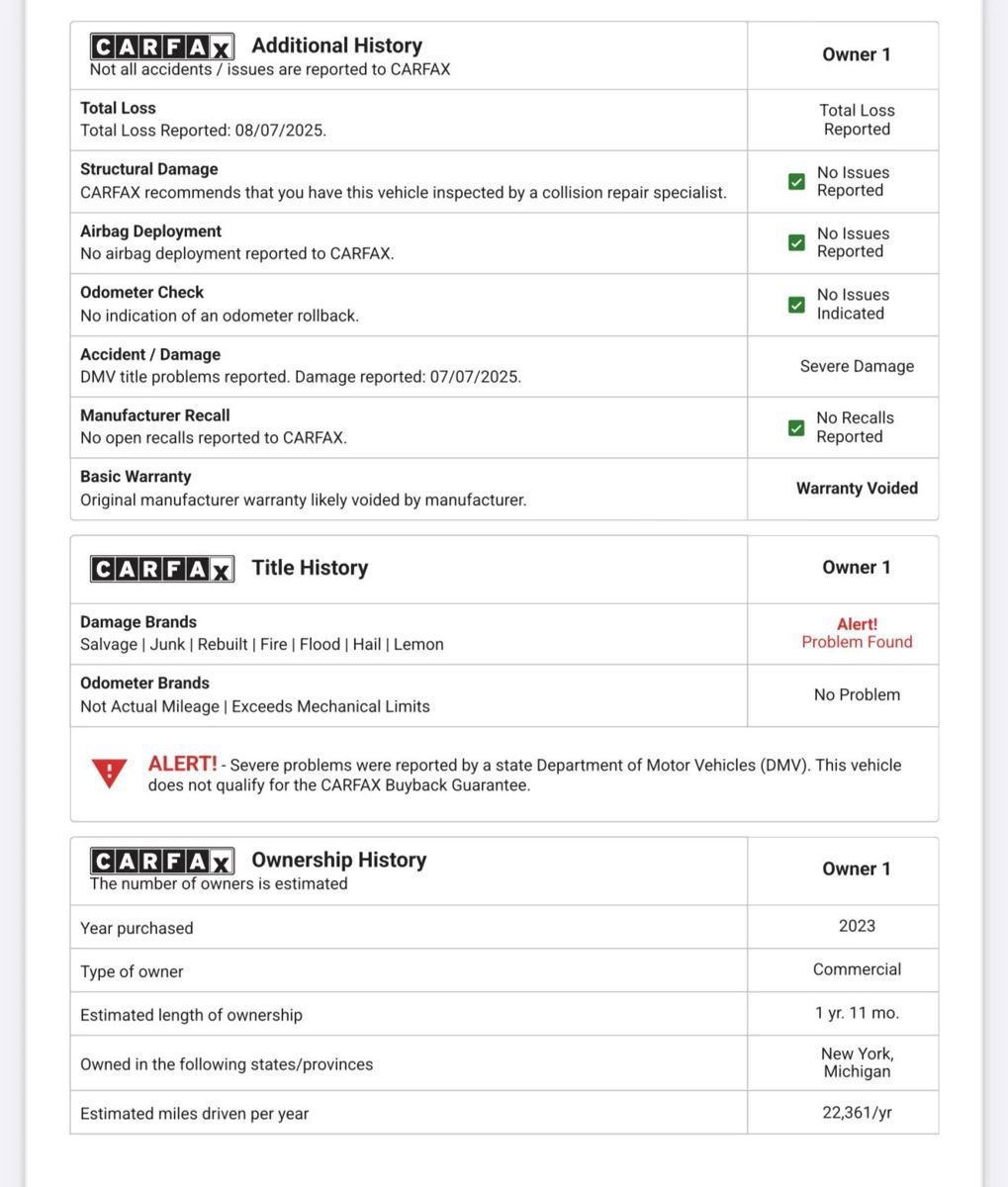
Task: Click the CARFAX logo beside Ownership History
Action: tap(162, 861)
